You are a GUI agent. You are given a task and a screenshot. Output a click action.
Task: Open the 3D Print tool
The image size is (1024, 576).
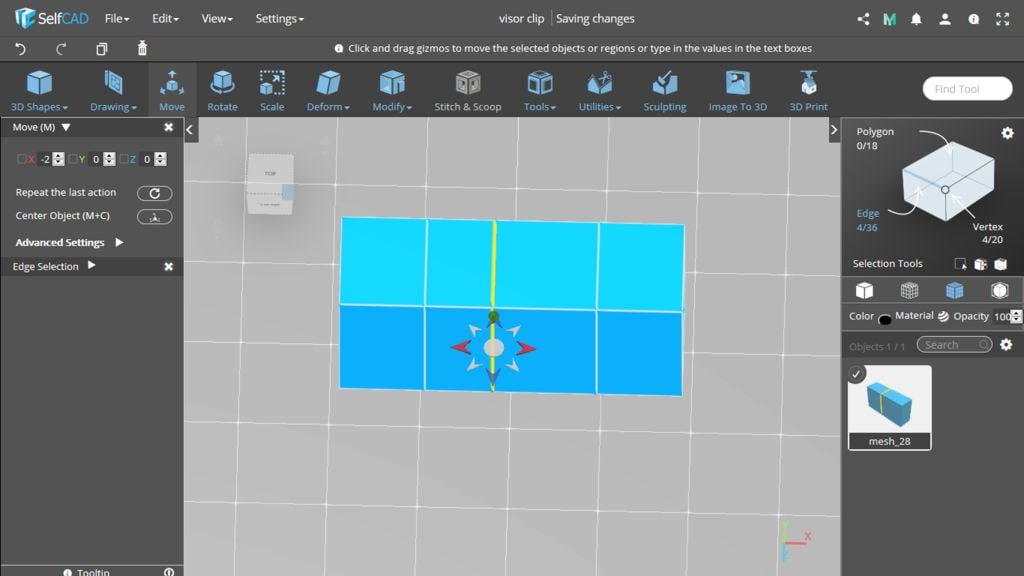[808, 90]
